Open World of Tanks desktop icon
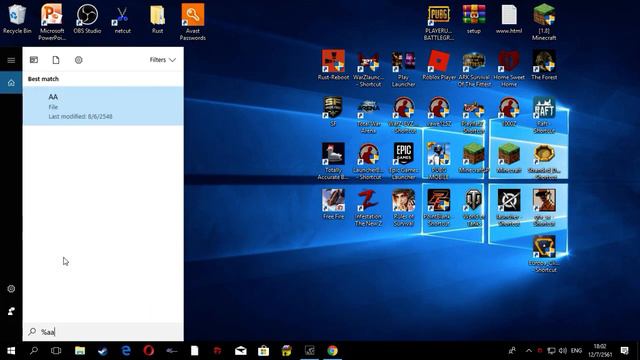The height and width of the screenshot is (360, 640). click(x=473, y=208)
